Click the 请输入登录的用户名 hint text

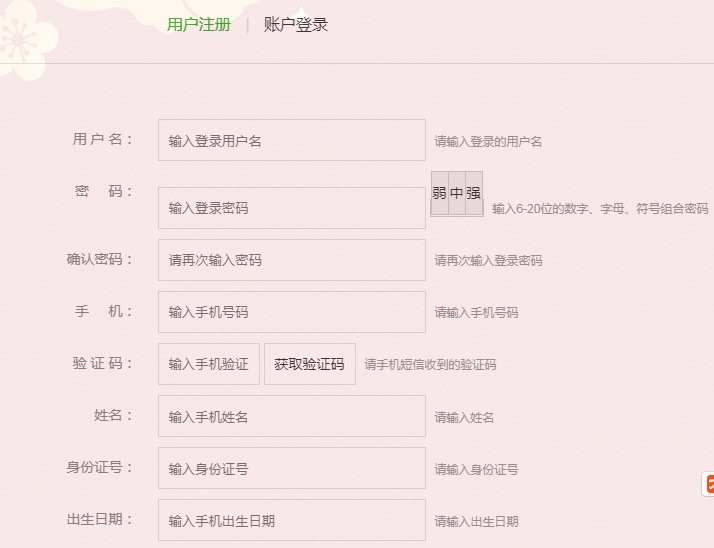click(x=488, y=142)
